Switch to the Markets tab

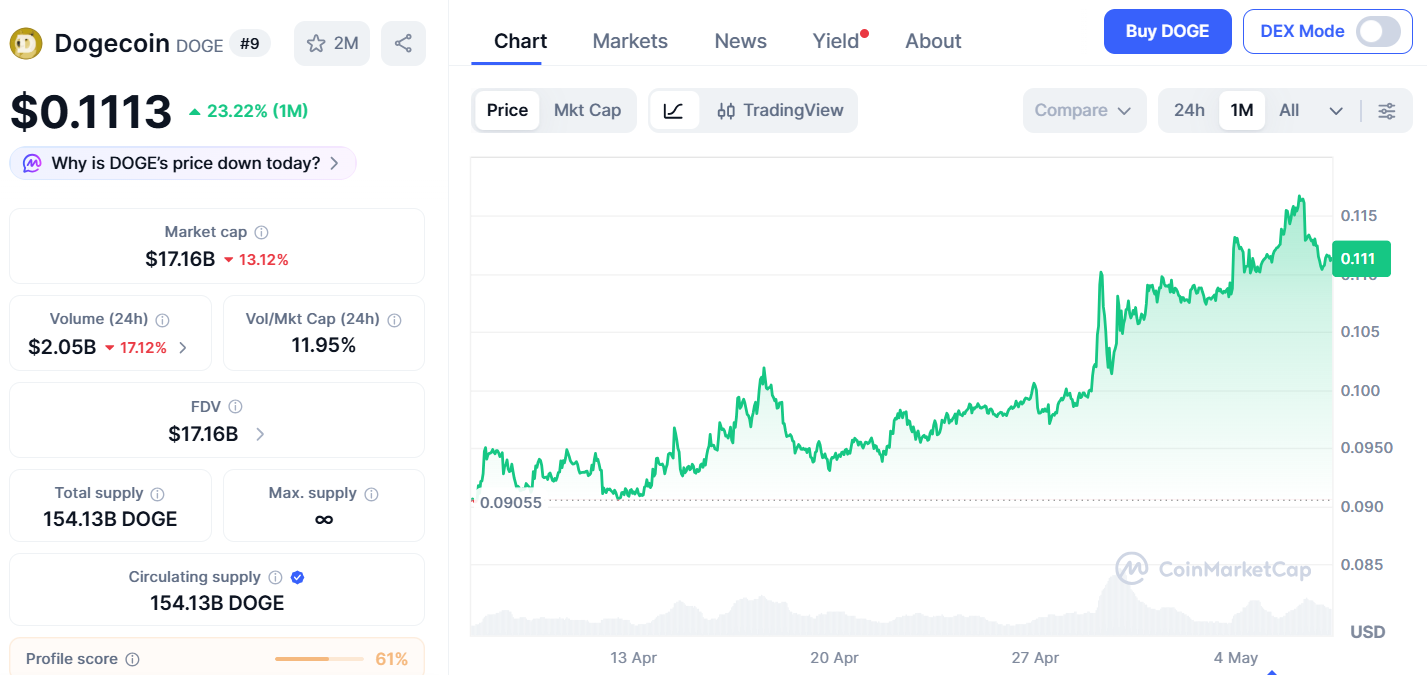tap(630, 41)
